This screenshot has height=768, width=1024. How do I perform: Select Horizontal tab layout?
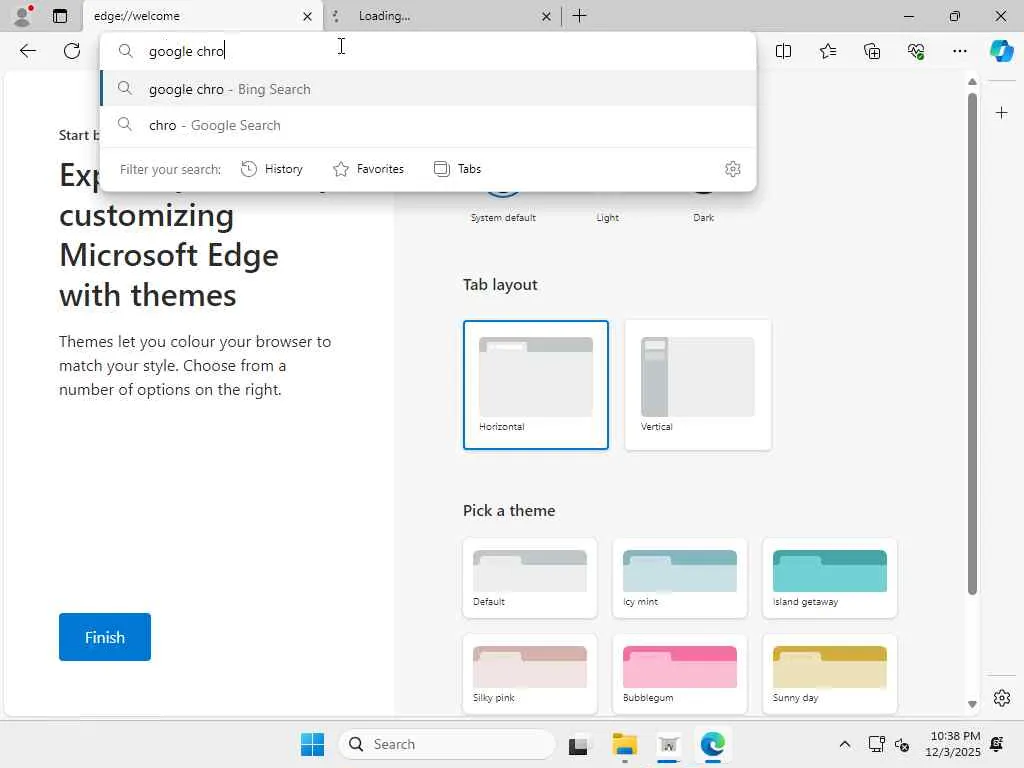[536, 385]
